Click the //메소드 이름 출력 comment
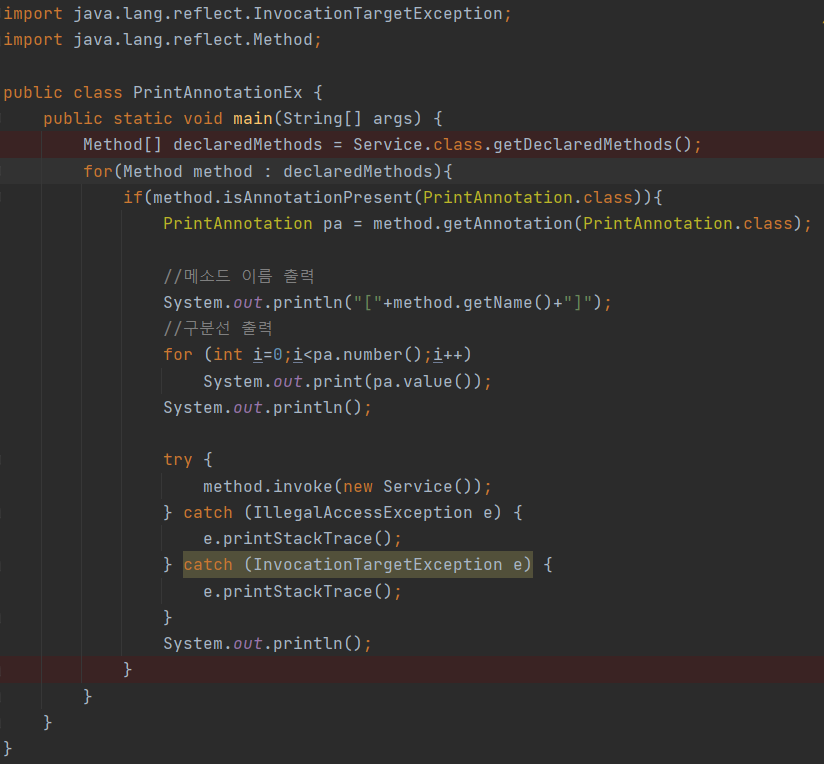Screen dimensions: 824x764 point(239,276)
